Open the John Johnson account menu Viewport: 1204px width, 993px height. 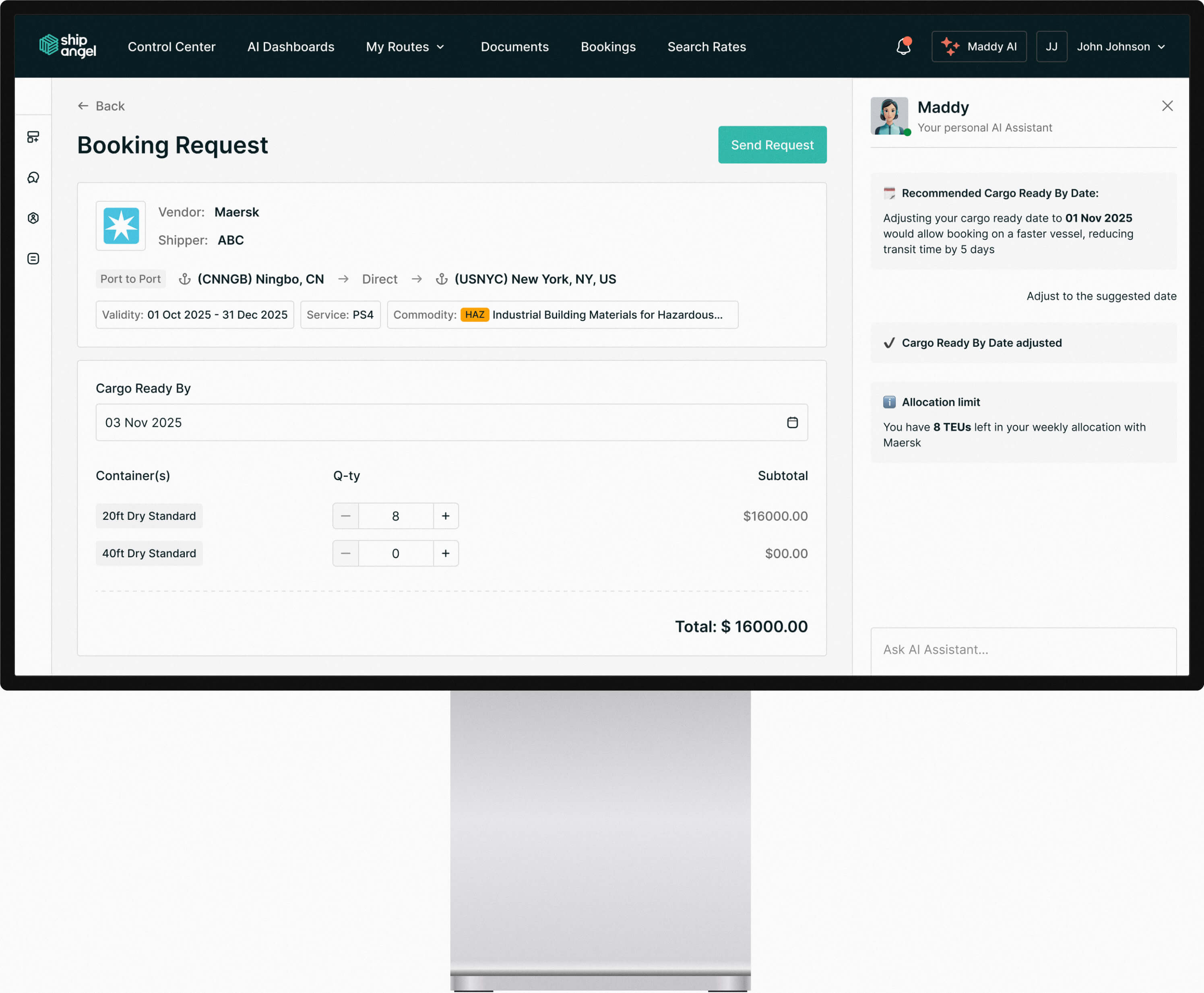point(1120,47)
